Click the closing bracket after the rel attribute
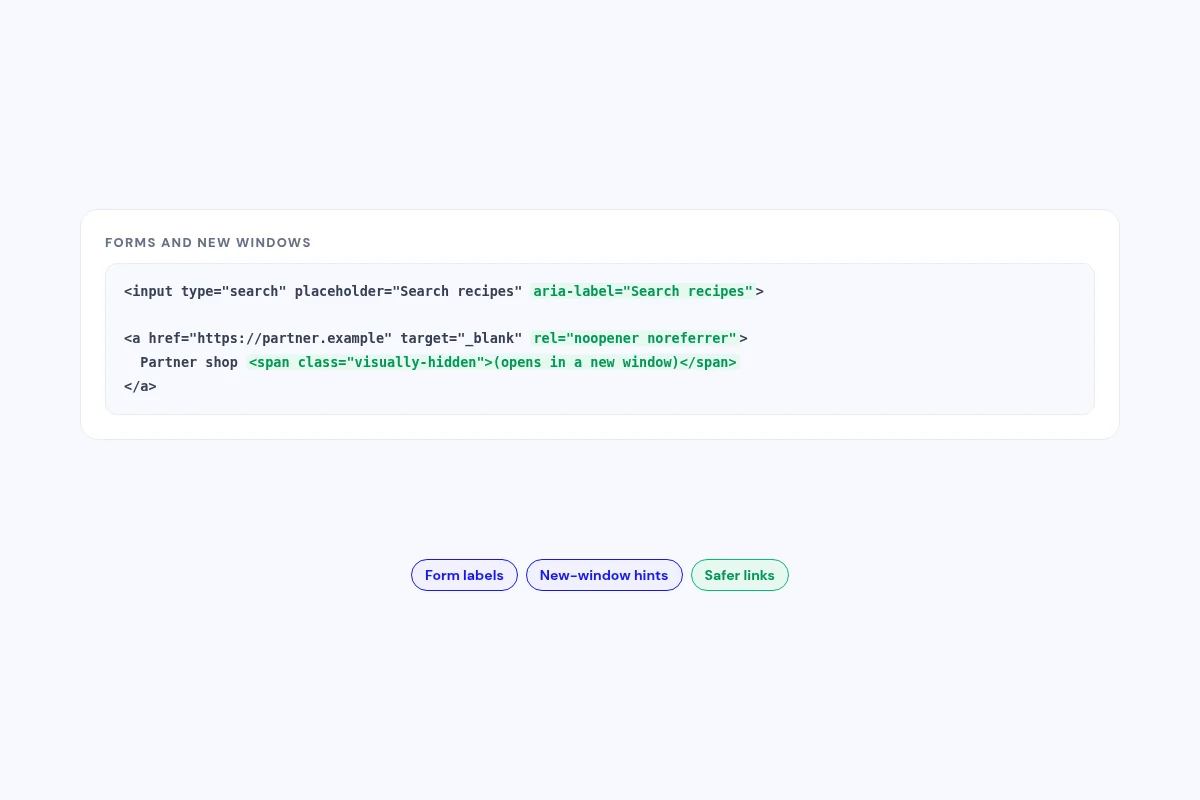Image resolution: width=1200 pixels, height=800 pixels. tap(744, 338)
